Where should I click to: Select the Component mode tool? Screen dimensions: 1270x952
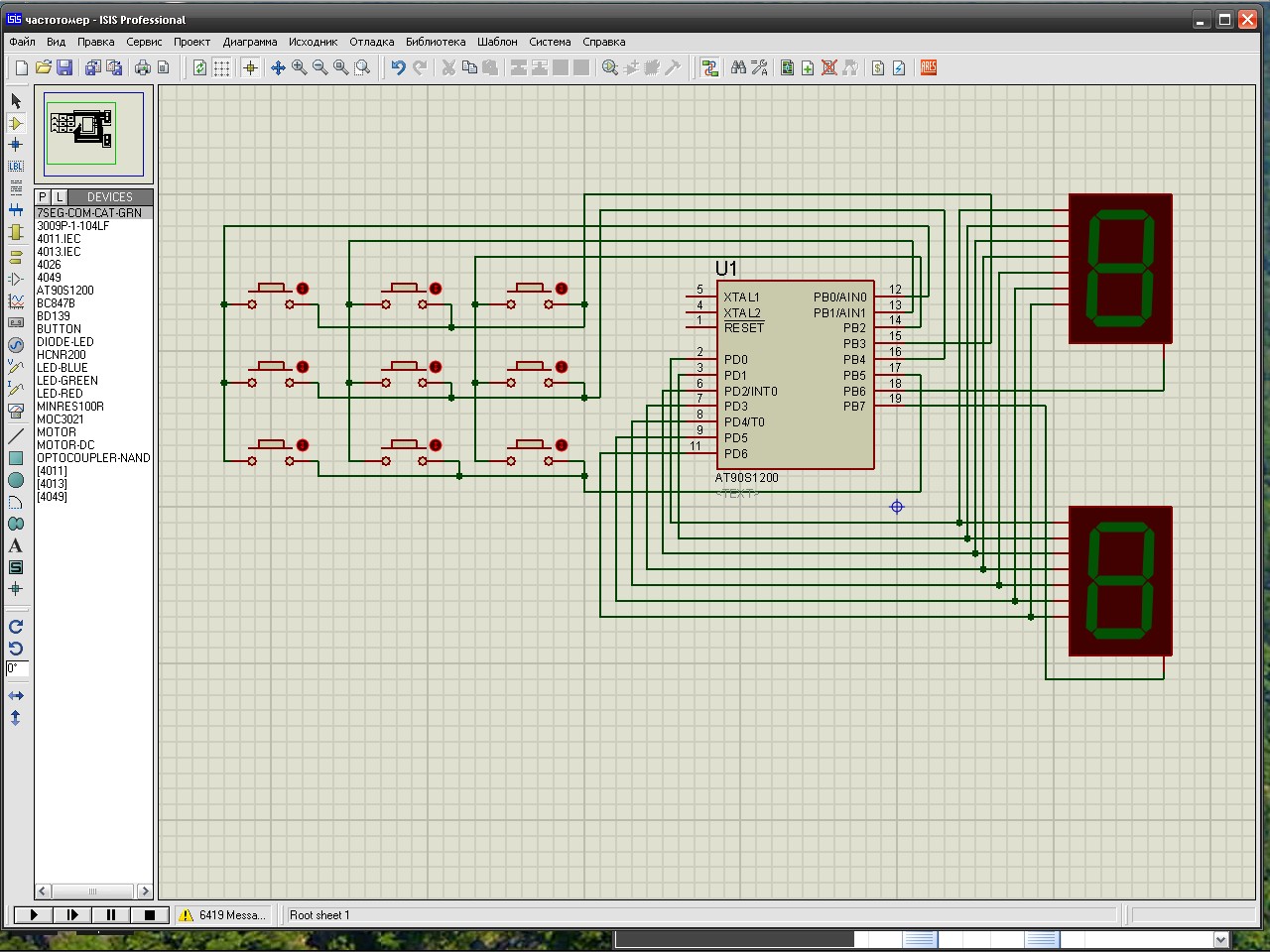click(x=16, y=123)
